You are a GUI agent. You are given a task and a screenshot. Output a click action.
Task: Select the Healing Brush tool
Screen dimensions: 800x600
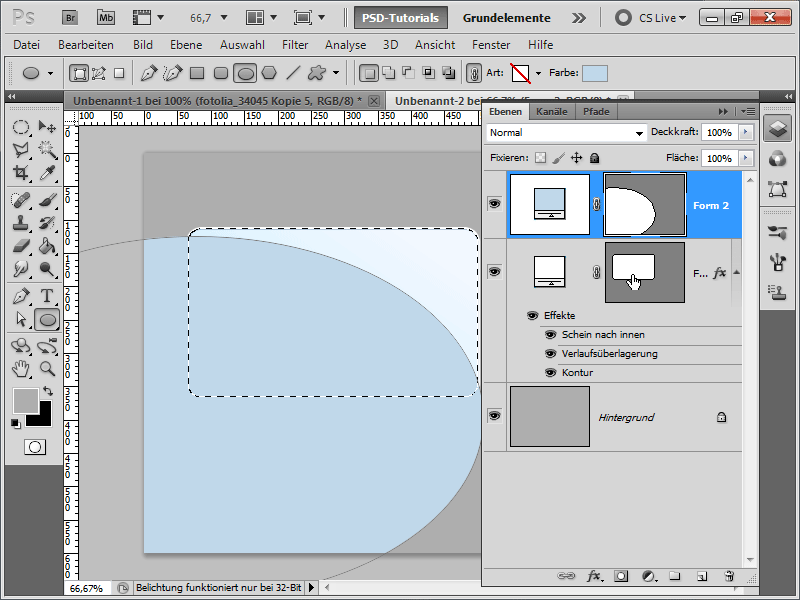20,200
